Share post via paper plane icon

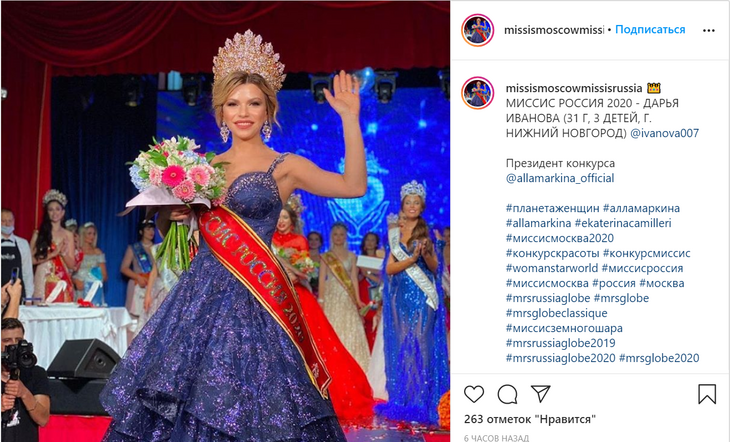tap(541, 394)
